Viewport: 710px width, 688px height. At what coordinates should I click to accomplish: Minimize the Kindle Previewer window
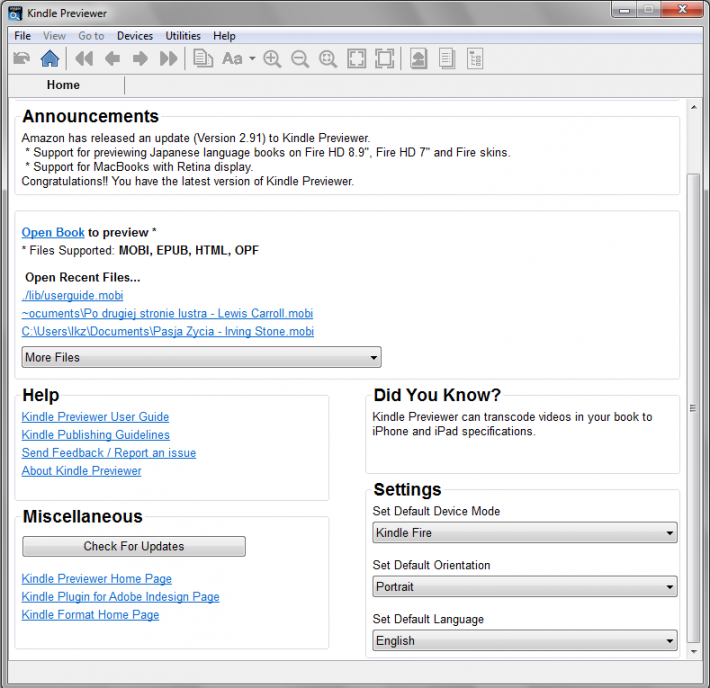[x=624, y=10]
